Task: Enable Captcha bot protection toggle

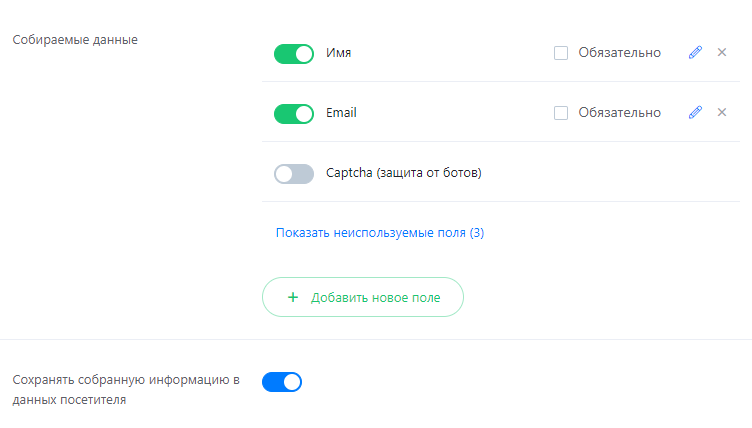Action: point(294,174)
